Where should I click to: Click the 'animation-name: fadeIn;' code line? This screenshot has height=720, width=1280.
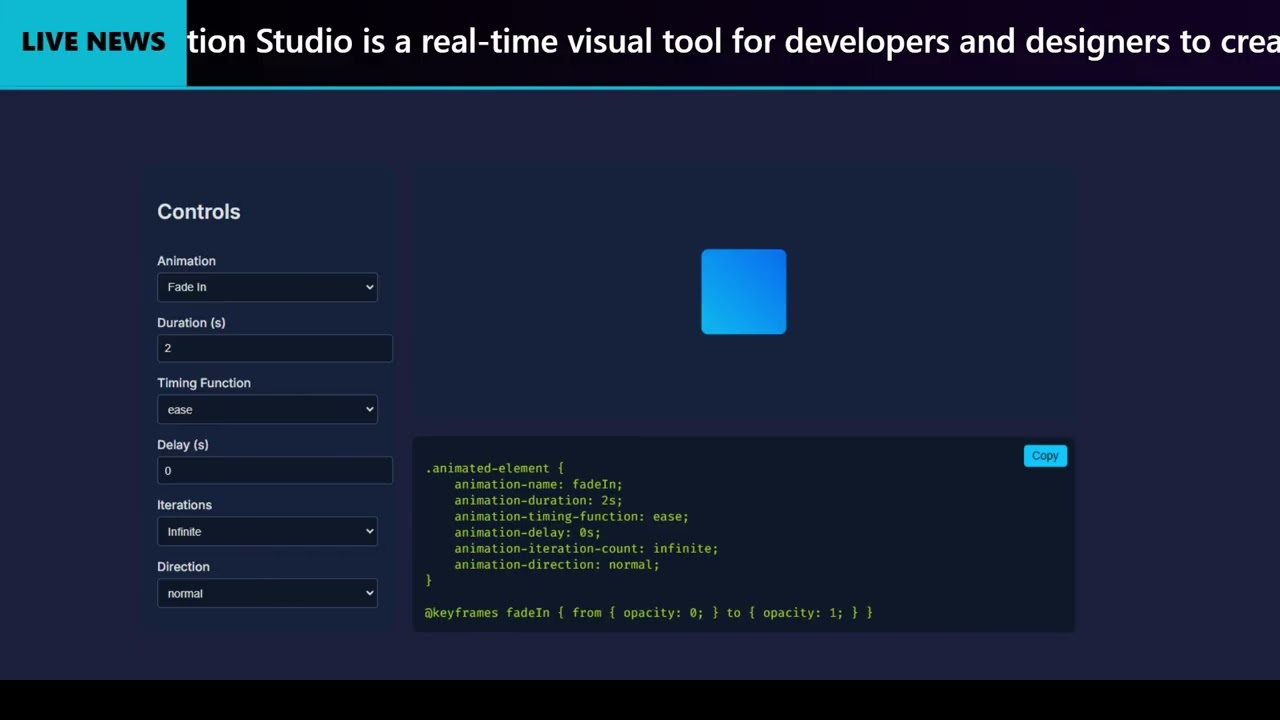(538, 484)
